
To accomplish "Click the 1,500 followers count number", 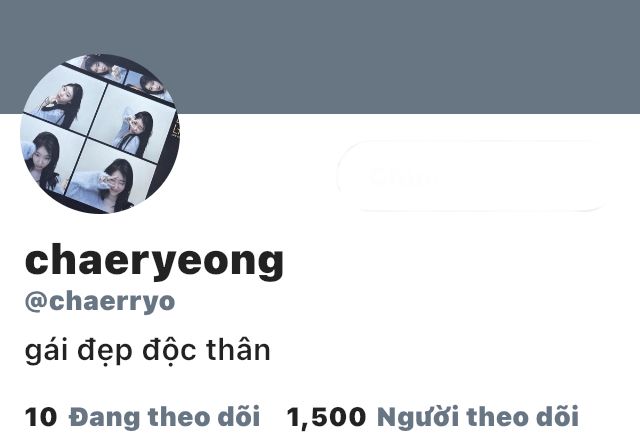I will [x=327, y=418].
